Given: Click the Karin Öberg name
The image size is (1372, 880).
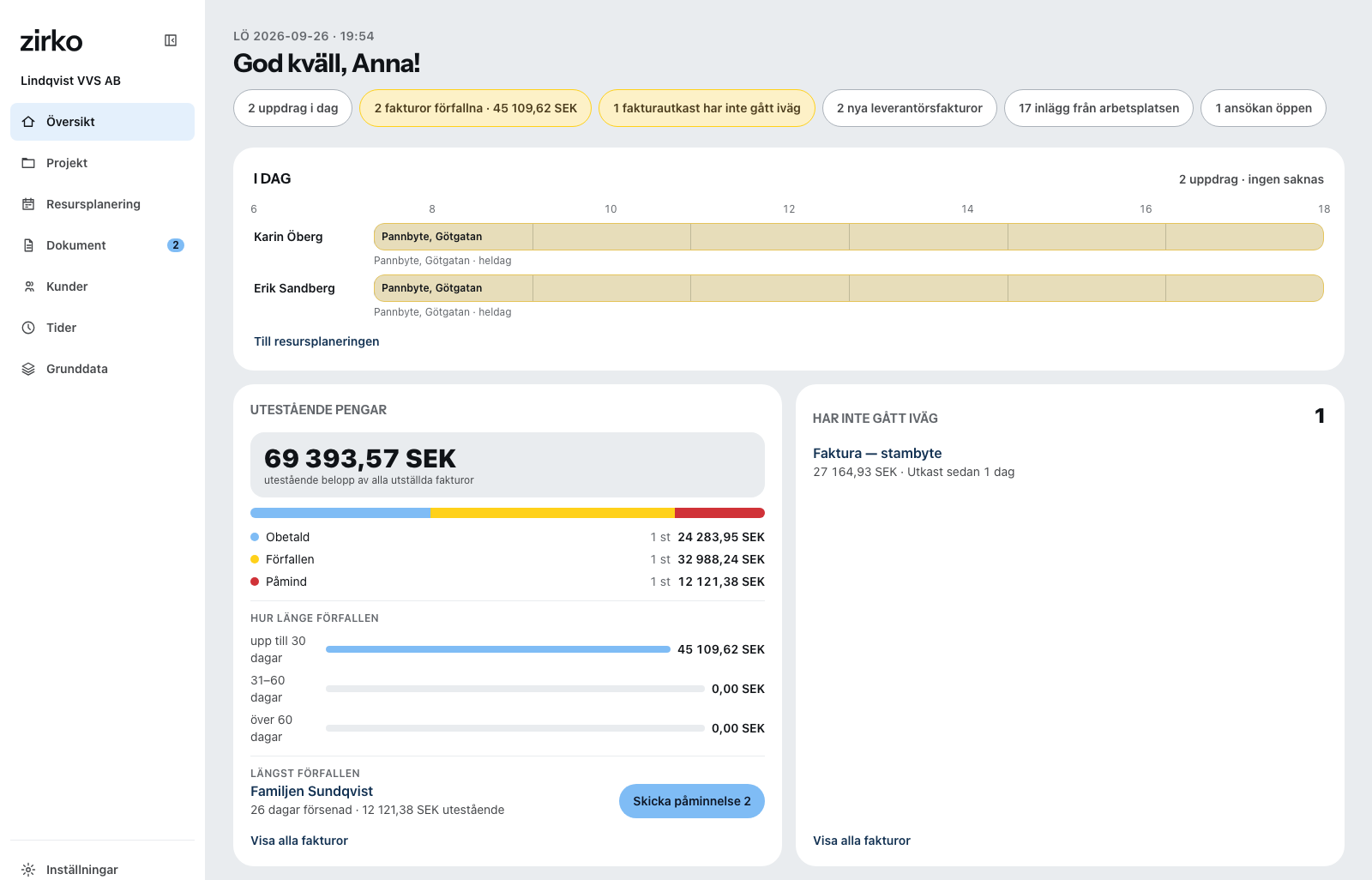Looking at the screenshot, I should point(288,237).
